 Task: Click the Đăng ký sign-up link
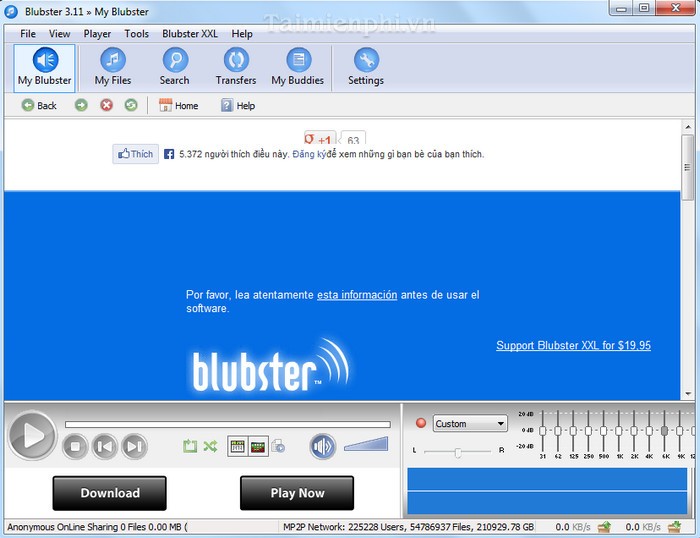tap(309, 154)
